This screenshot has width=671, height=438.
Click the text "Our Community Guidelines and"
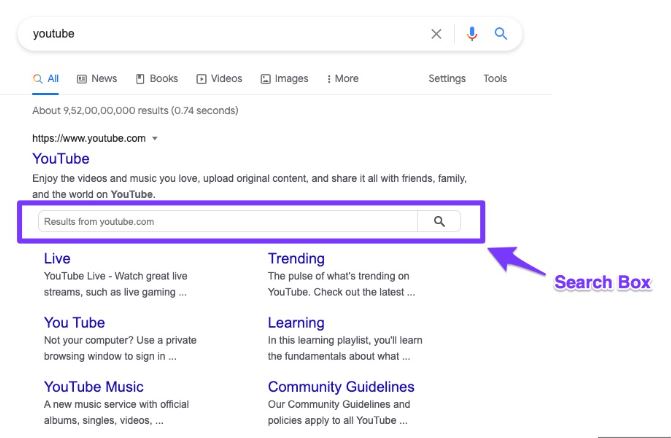coord(339,404)
